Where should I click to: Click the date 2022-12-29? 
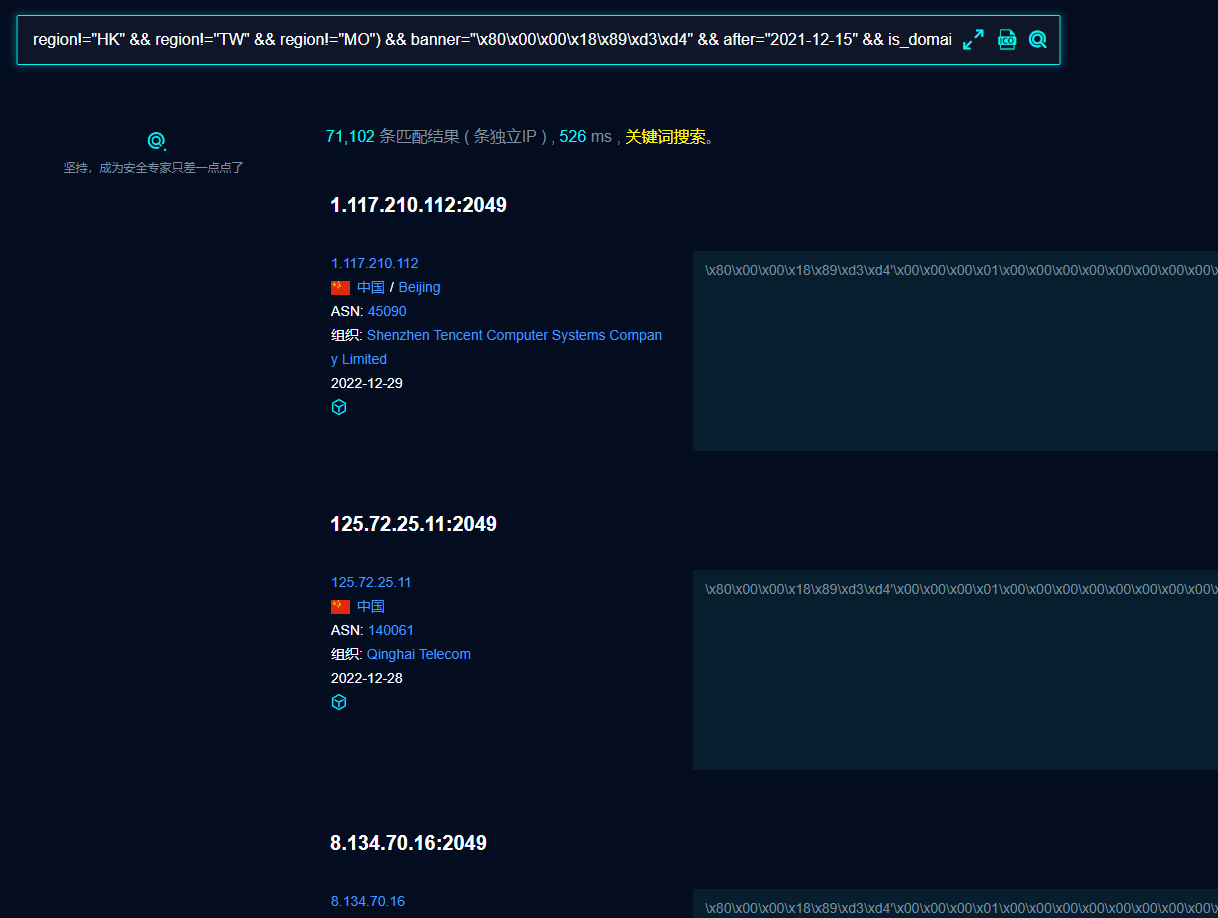click(x=367, y=383)
